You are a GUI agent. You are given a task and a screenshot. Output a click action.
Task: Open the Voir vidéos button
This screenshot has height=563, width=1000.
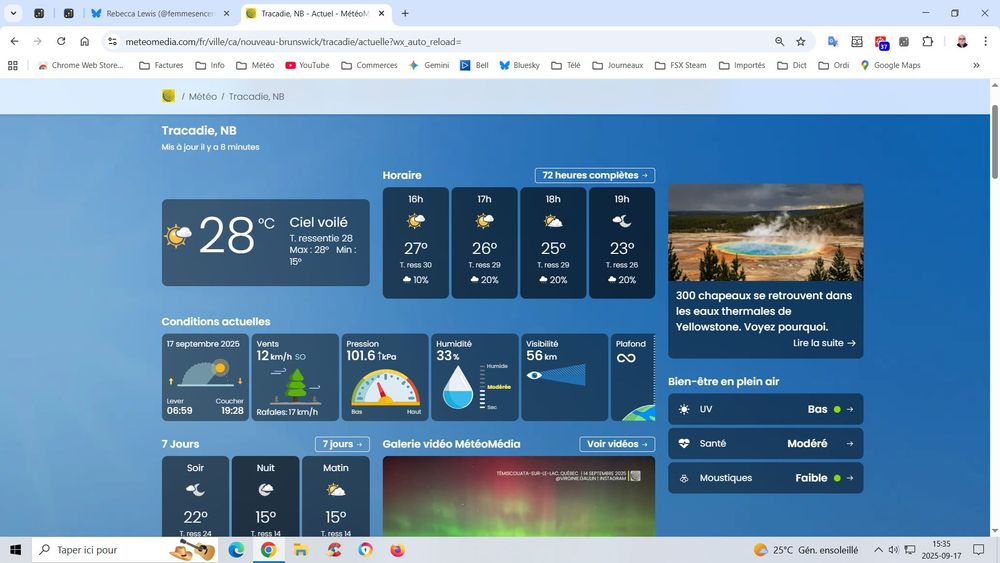(617, 444)
